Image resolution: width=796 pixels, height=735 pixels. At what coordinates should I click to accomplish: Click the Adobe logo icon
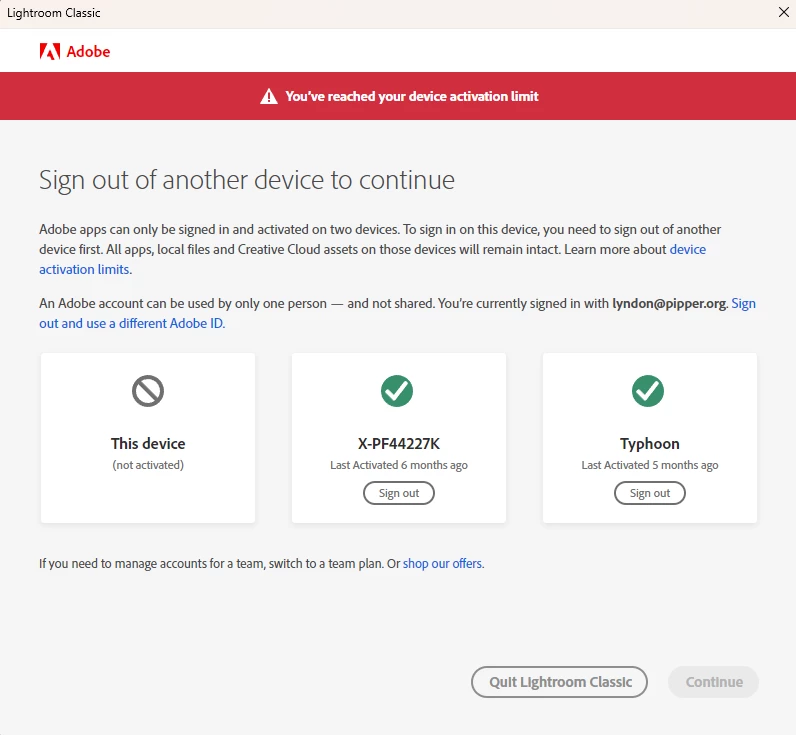(x=50, y=51)
